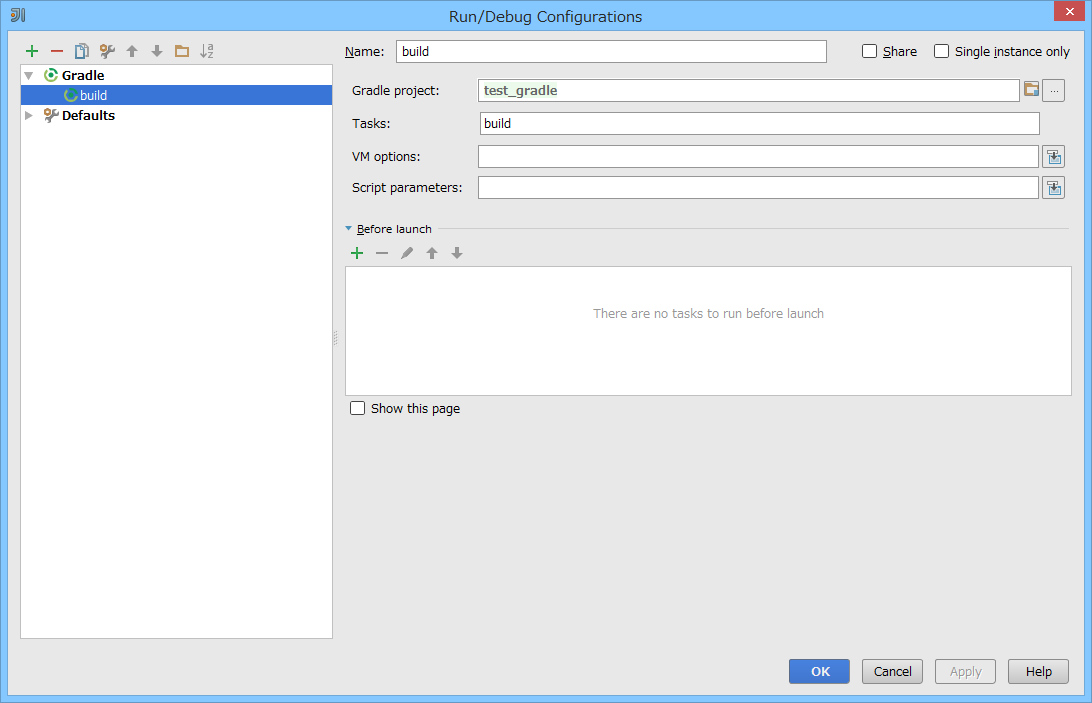Insert a macro into VM options field

1053,156
